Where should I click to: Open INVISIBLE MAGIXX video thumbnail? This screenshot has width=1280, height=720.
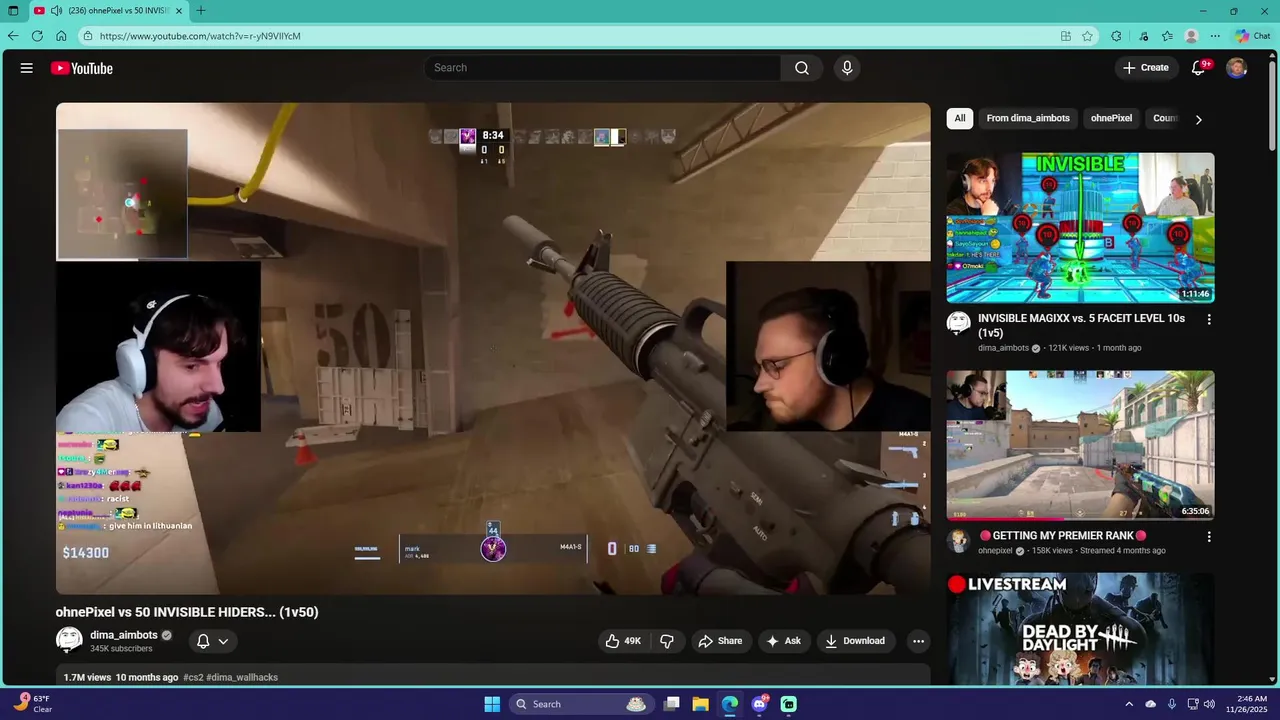click(x=1080, y=227)
